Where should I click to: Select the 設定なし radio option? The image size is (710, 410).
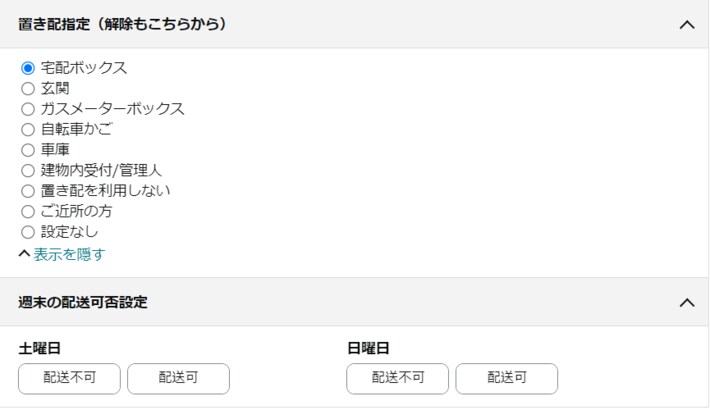tap(28, 232)
